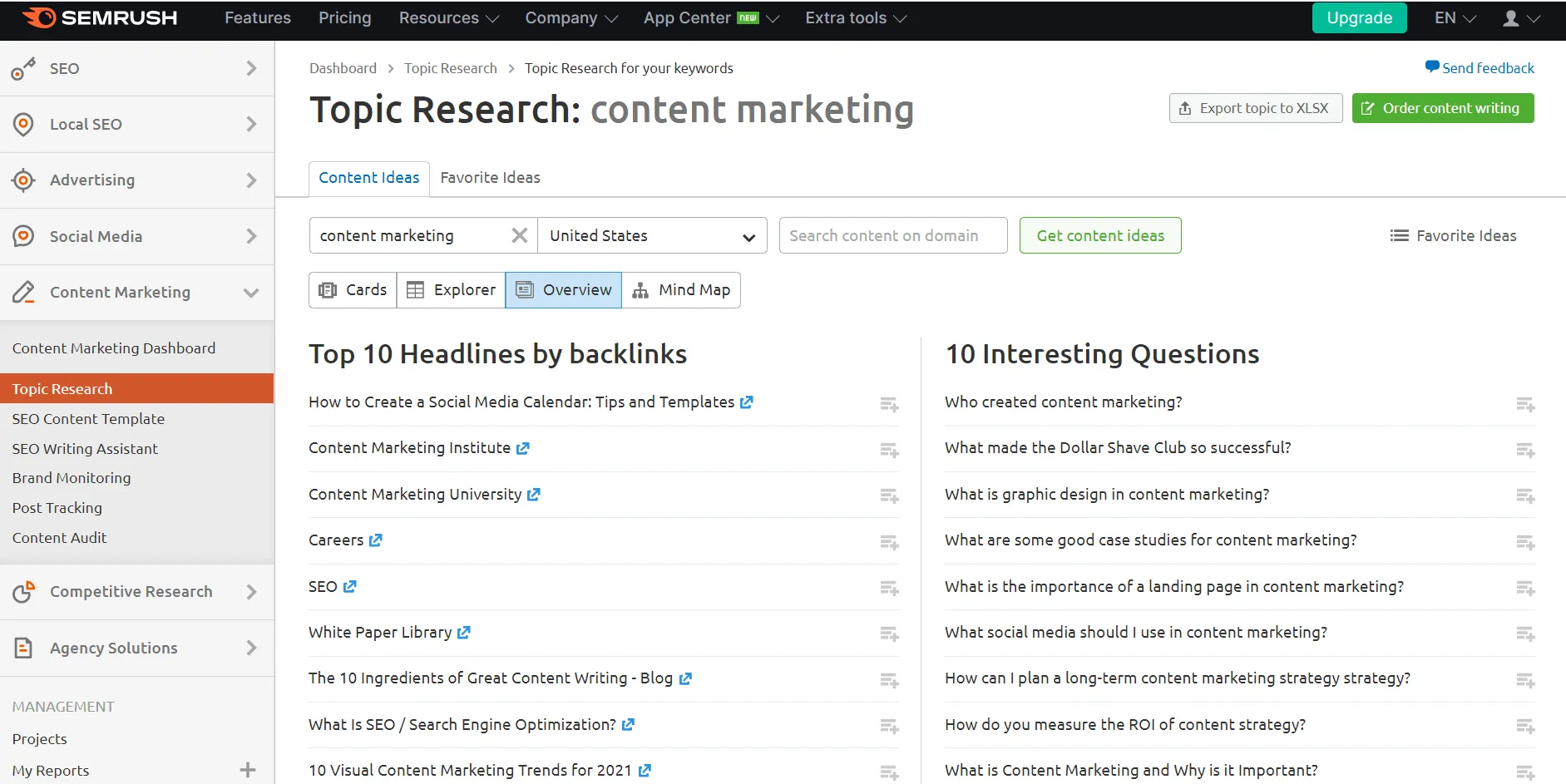The height and width of the screenshot is (784, 1566).
Task: Add 'Who created content marketing?' to favorites
Action: [x=1524, y=404]
